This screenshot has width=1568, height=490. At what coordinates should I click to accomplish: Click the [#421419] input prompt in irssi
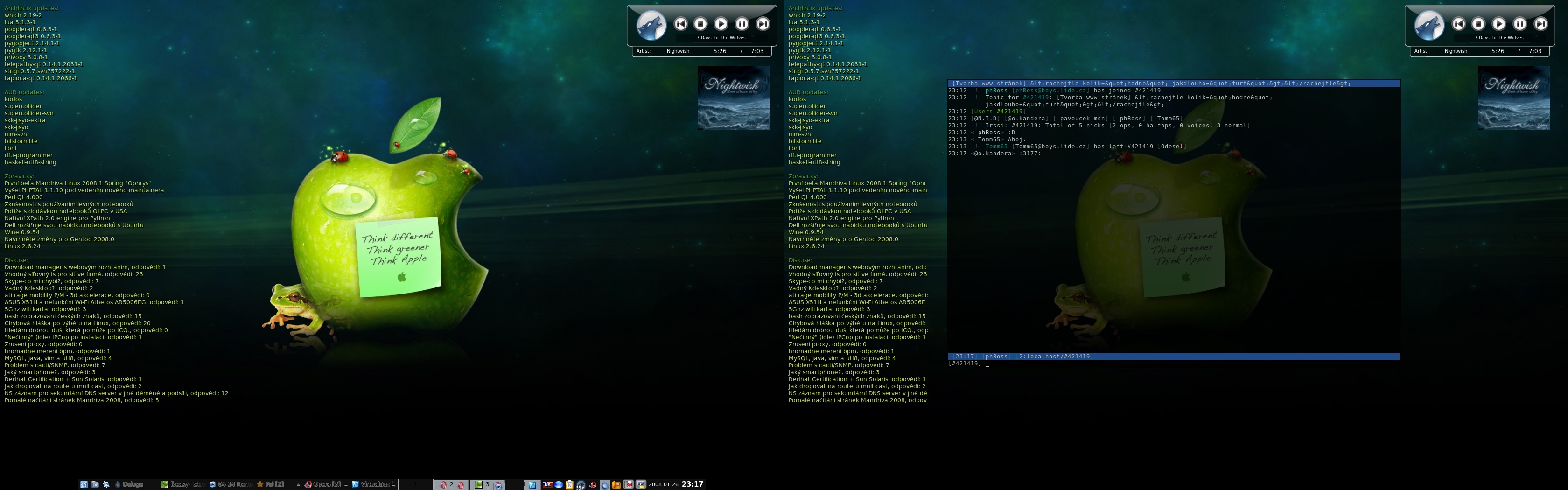tap(964, 364)
